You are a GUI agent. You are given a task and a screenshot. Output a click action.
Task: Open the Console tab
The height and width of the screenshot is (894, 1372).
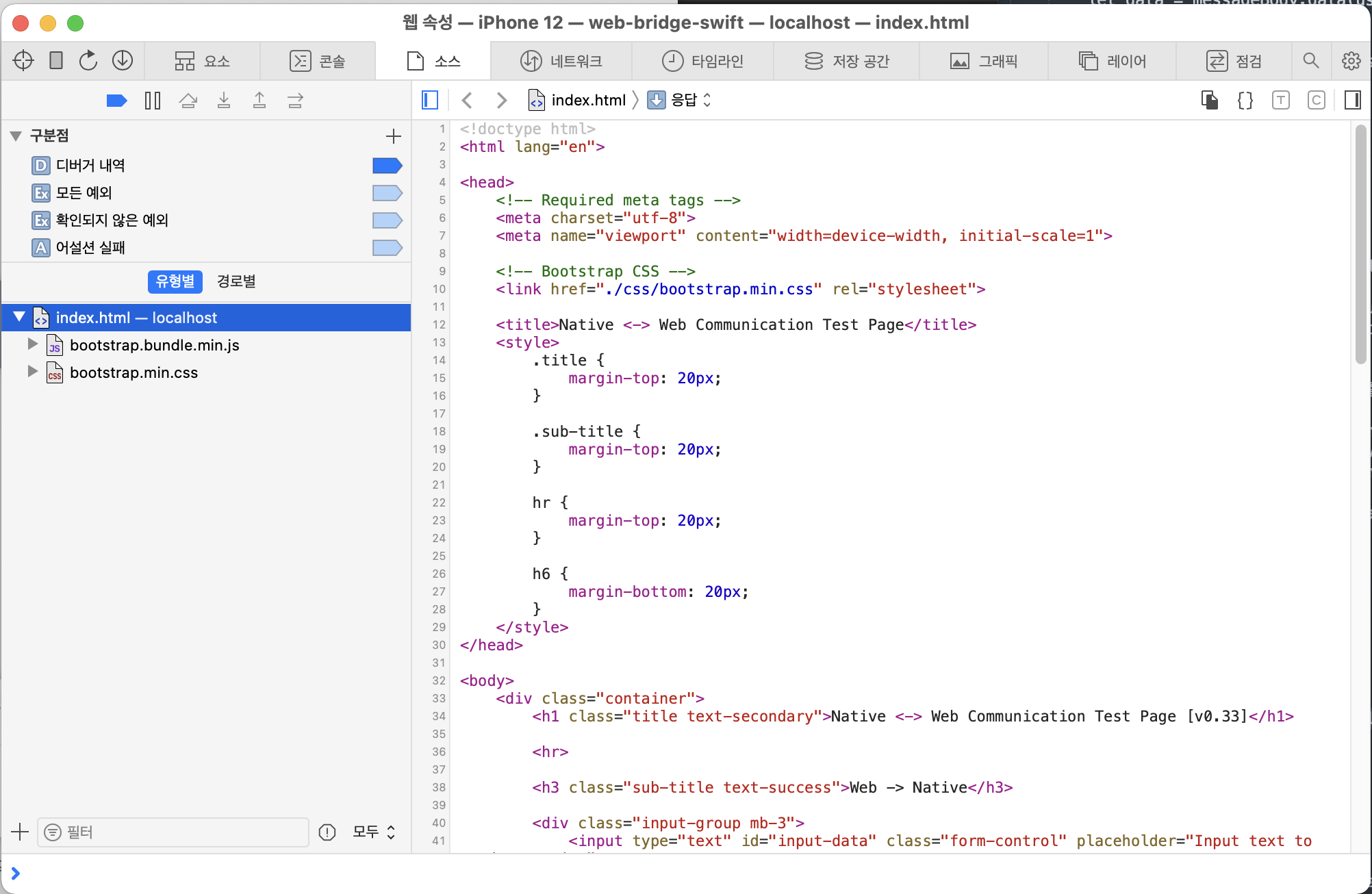tap(318, 61)
